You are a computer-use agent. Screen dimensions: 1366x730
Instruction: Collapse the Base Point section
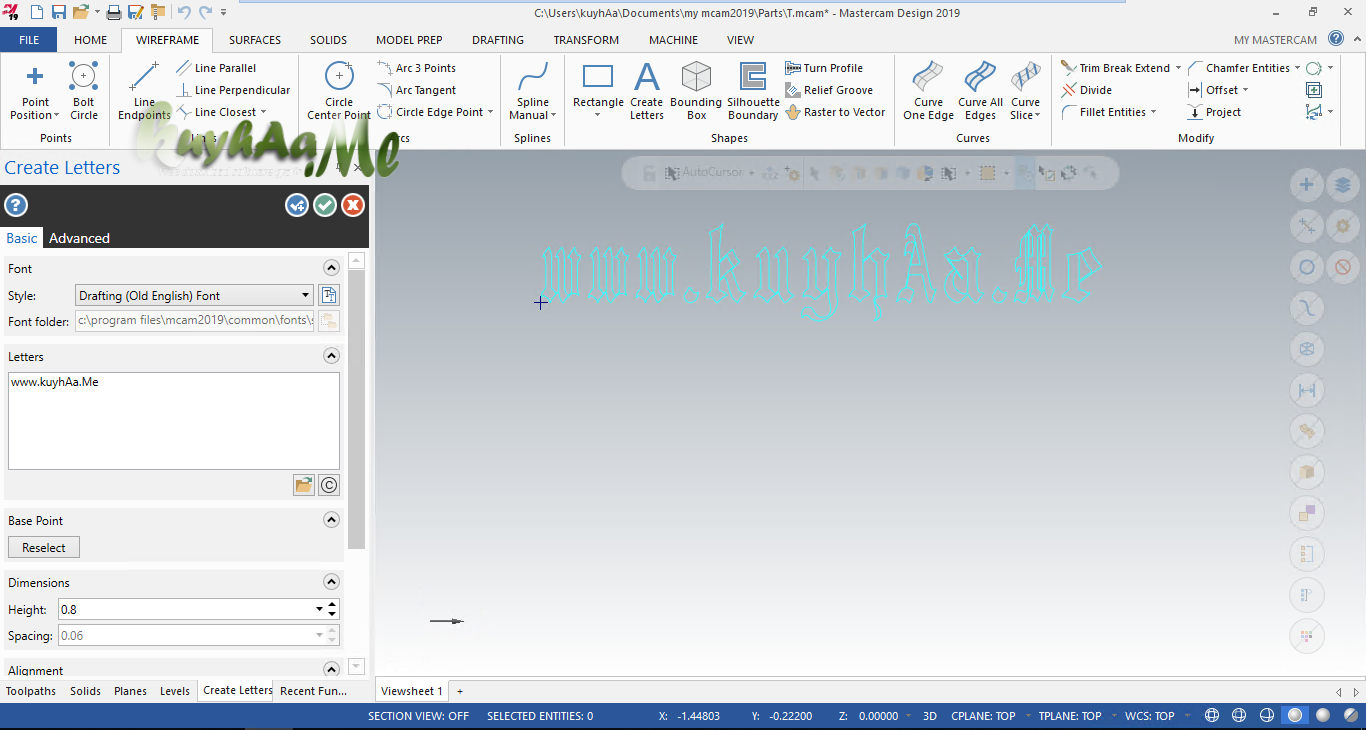[331, 520]
